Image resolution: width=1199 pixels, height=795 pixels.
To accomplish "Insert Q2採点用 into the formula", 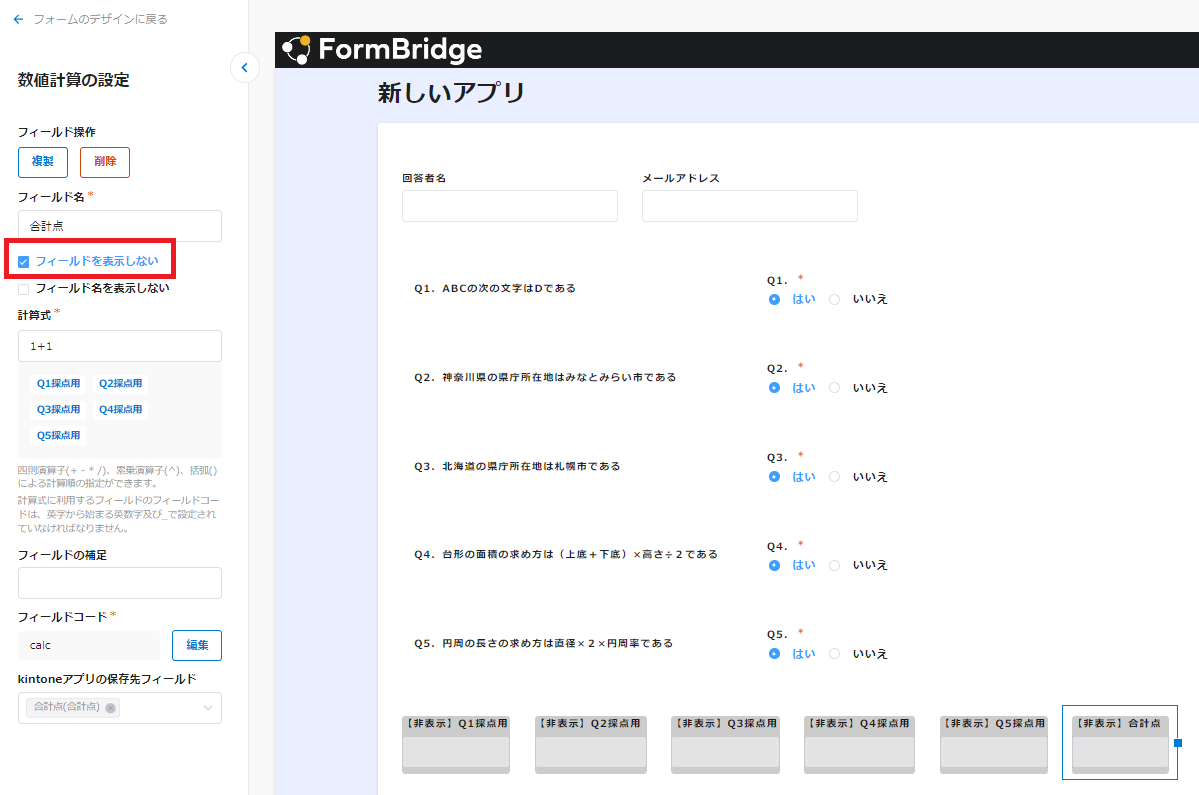I will pos(120,384).
